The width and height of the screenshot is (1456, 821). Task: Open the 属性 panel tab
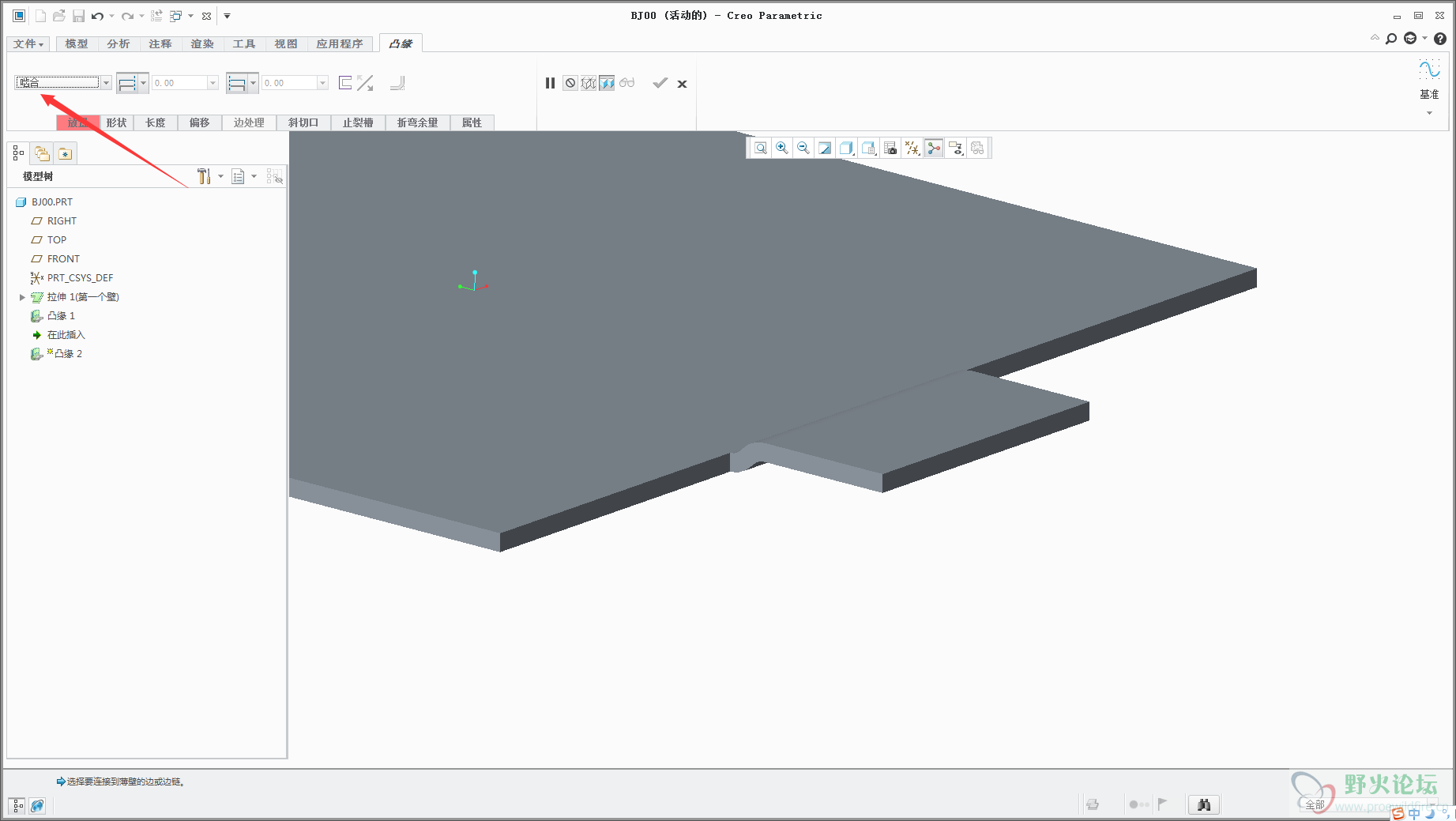(472, 122)
